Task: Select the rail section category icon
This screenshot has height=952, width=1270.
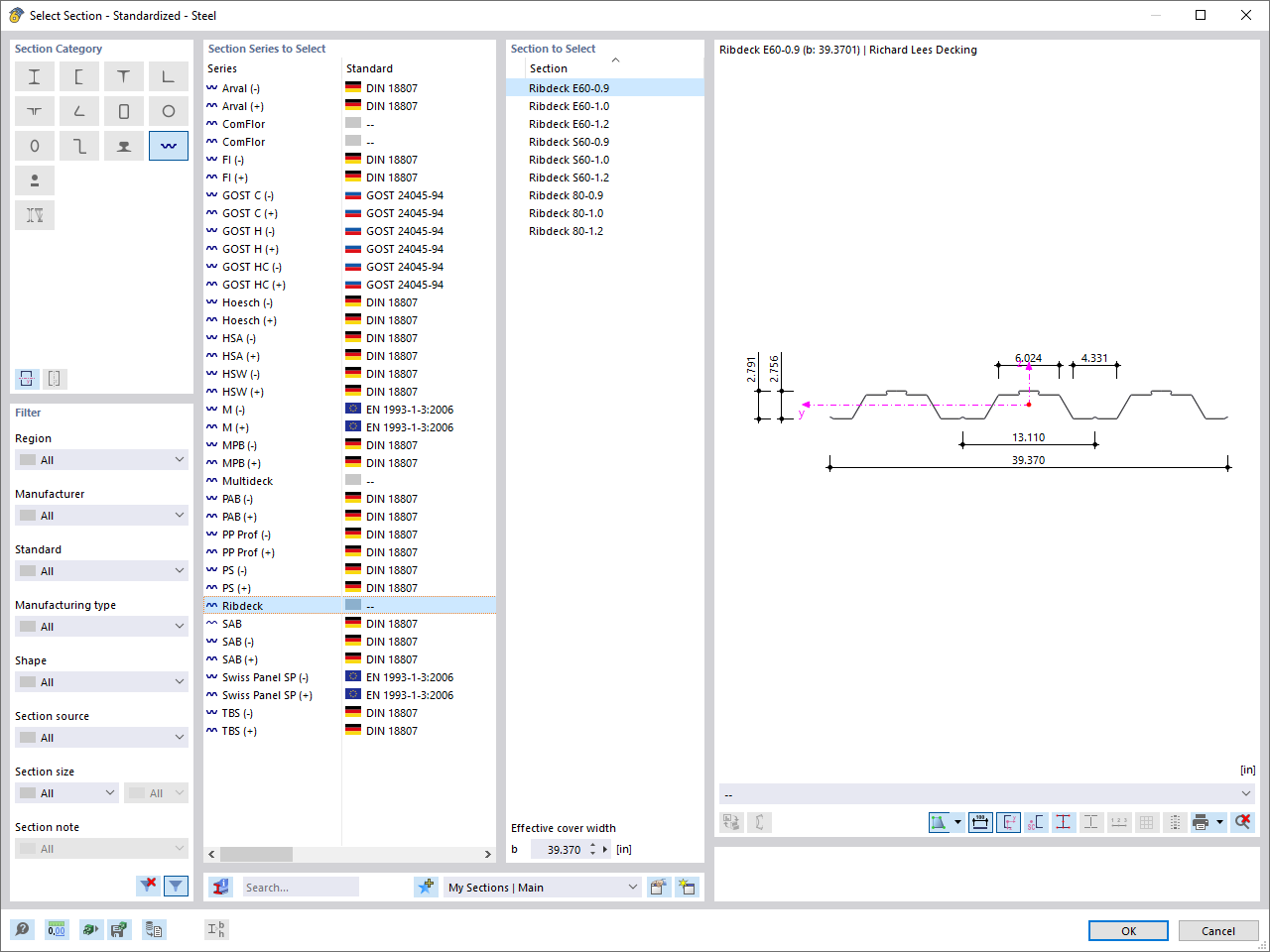Action: point(124,146)
